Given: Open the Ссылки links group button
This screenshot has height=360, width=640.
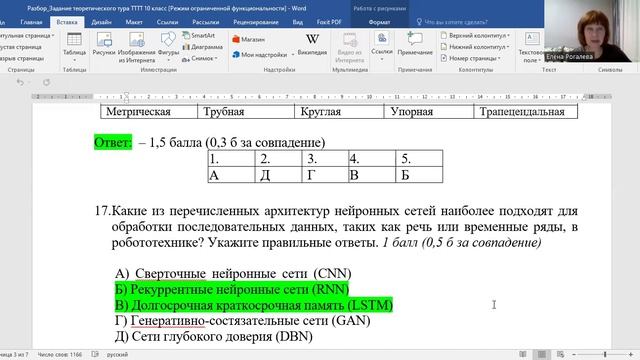Looking at the screenshot, I should (x=382, y=39).
